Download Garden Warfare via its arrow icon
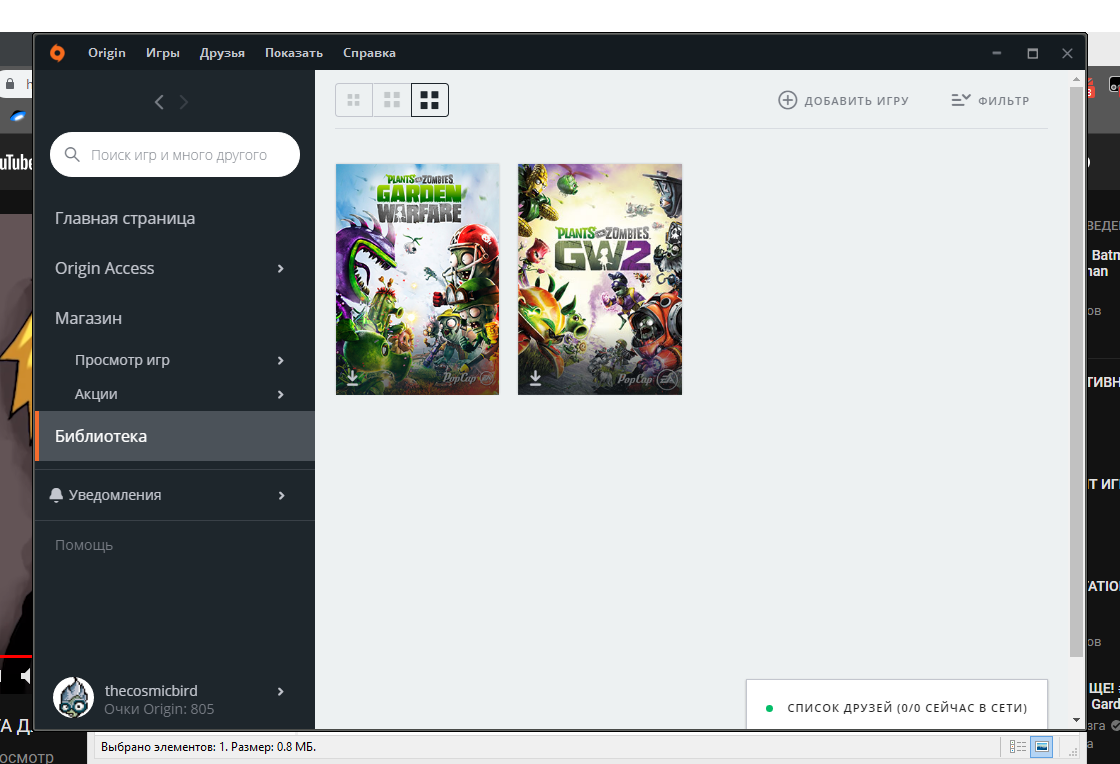 [x=352, y=377]
